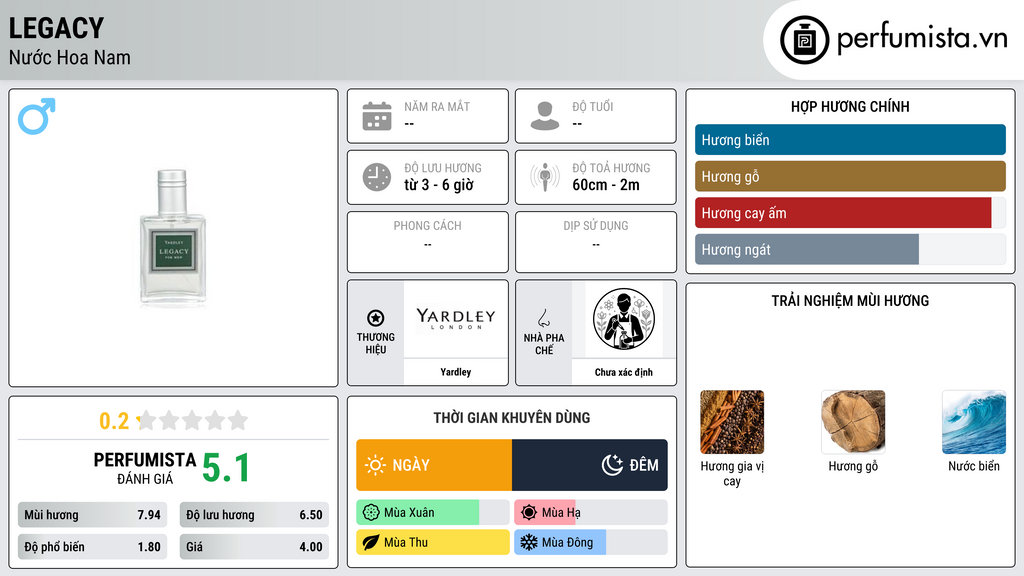Click the person icon beside Độ tuổi

[545, 116]
